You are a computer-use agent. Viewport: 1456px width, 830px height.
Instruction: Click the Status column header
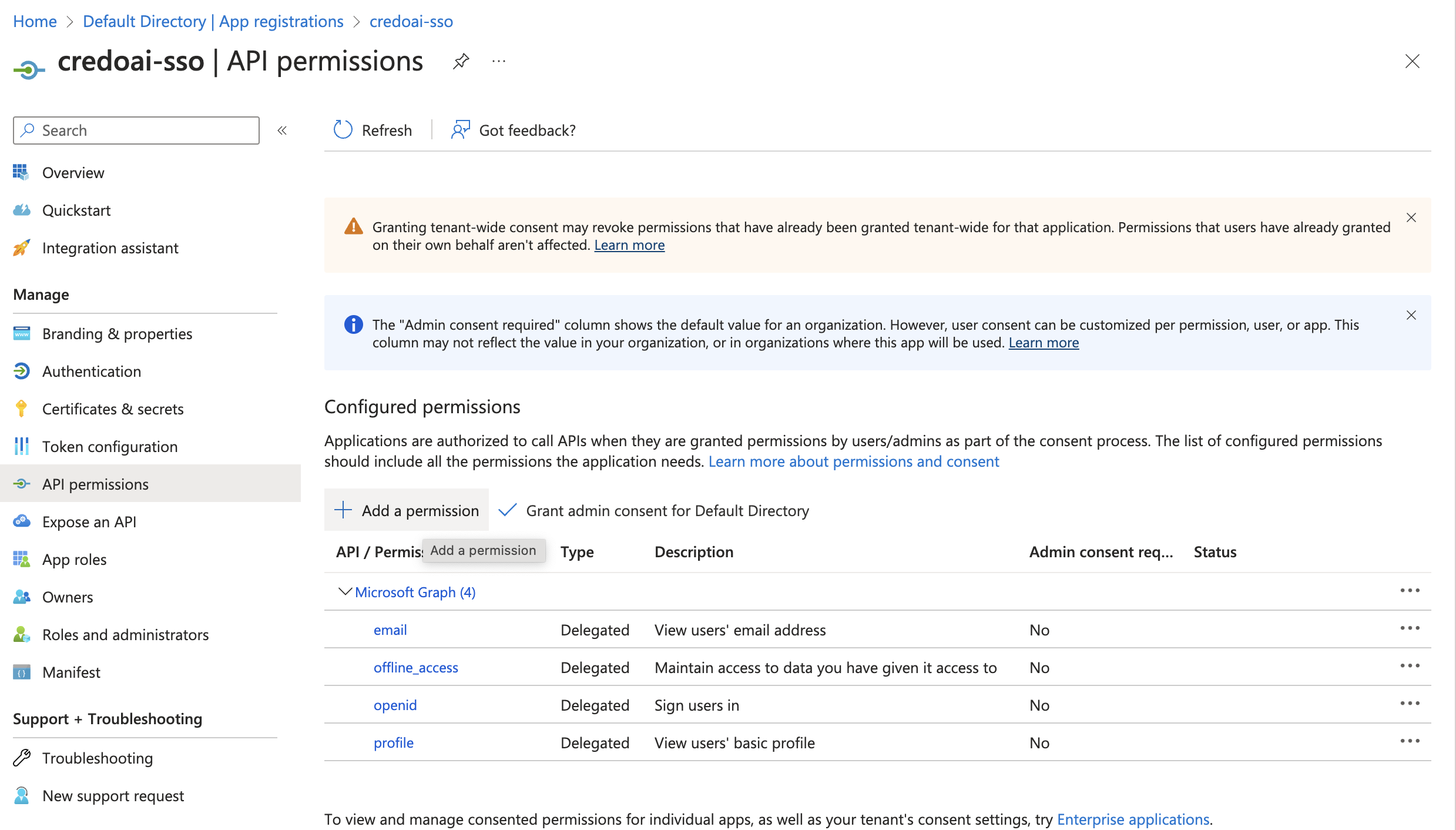pos(1215,551)
